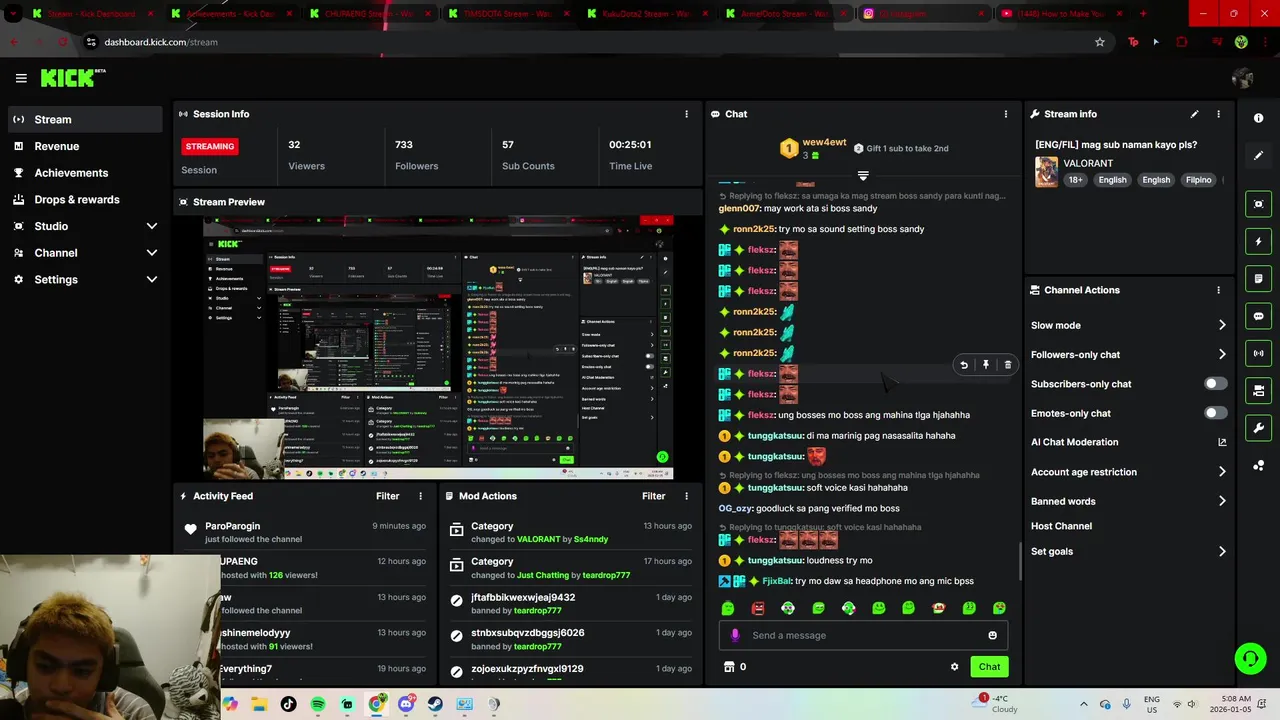Viewport: 1280px width, 720px height.
Task: Collapse the gift leaderboard in chat
Action: coord(863,176)
